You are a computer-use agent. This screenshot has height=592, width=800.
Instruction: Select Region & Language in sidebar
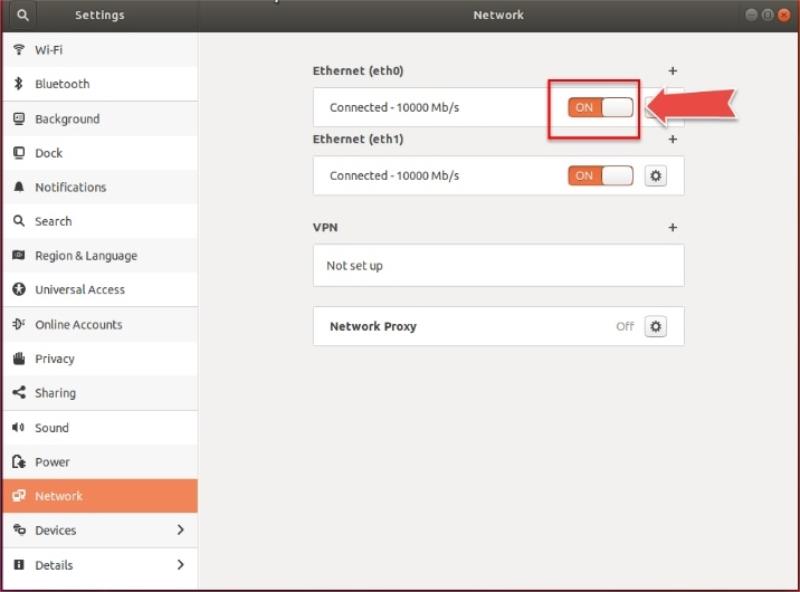(x=86, y=256)
